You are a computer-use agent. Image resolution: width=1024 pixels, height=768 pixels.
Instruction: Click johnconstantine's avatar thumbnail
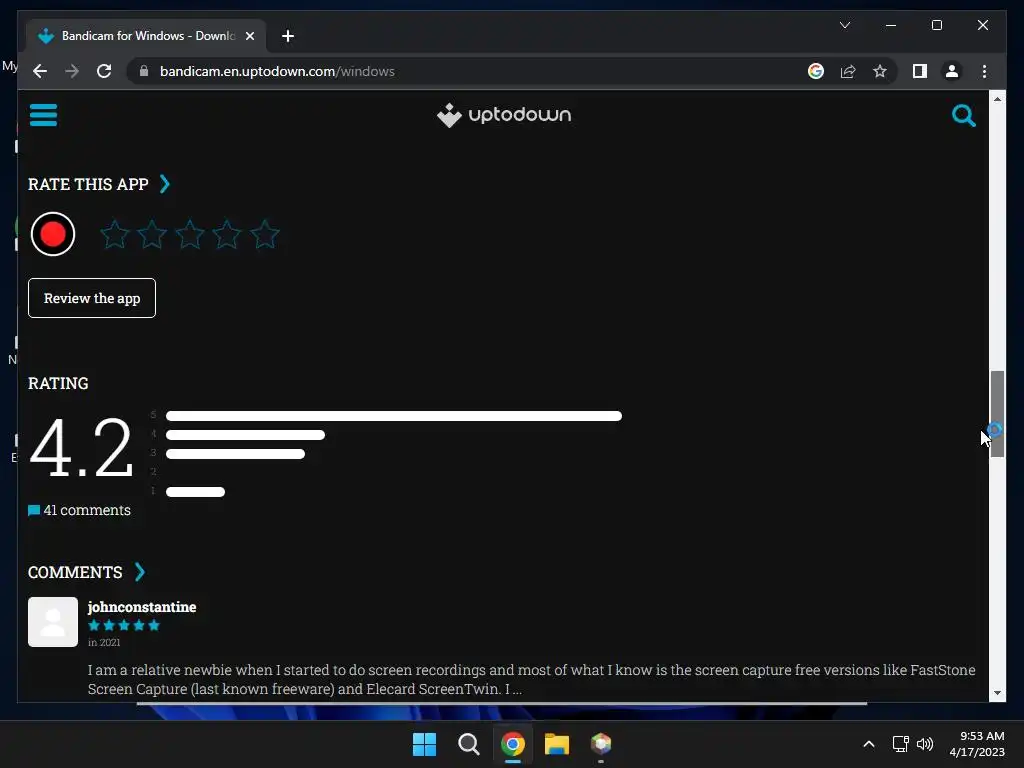tap(53, 622)
